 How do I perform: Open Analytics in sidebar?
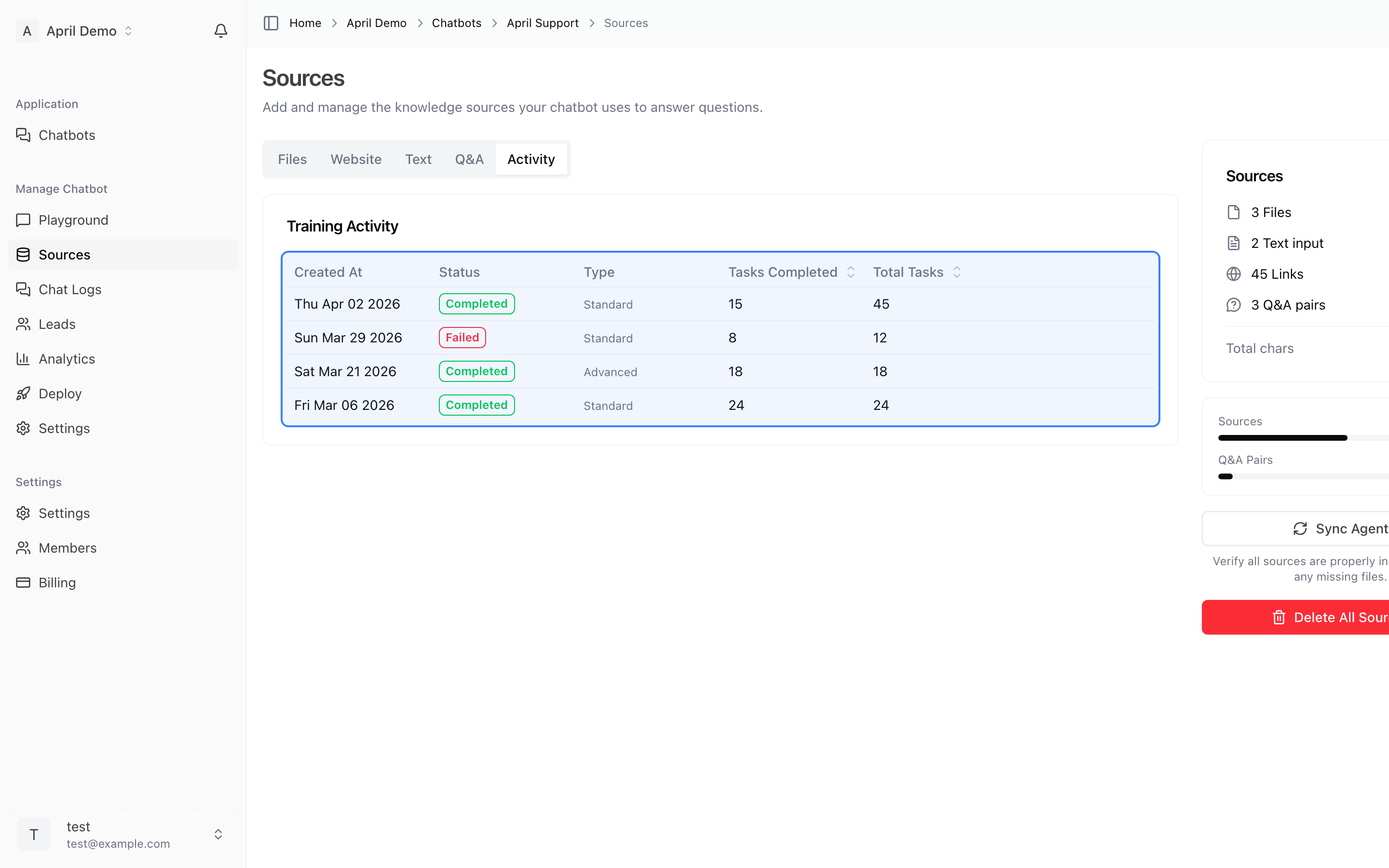pyautogui.click(x=123, y=359)
